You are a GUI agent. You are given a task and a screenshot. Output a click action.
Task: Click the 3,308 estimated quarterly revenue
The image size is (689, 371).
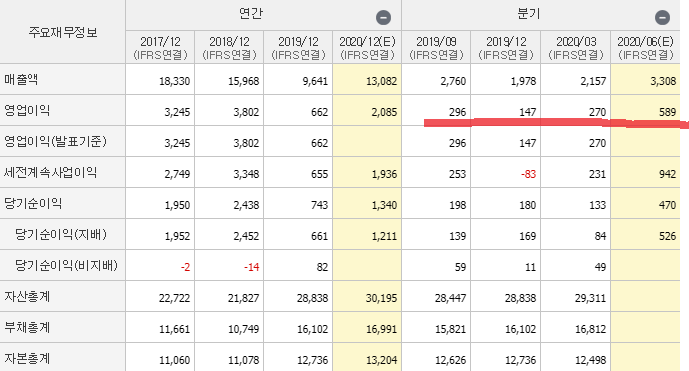pos(663,81)
